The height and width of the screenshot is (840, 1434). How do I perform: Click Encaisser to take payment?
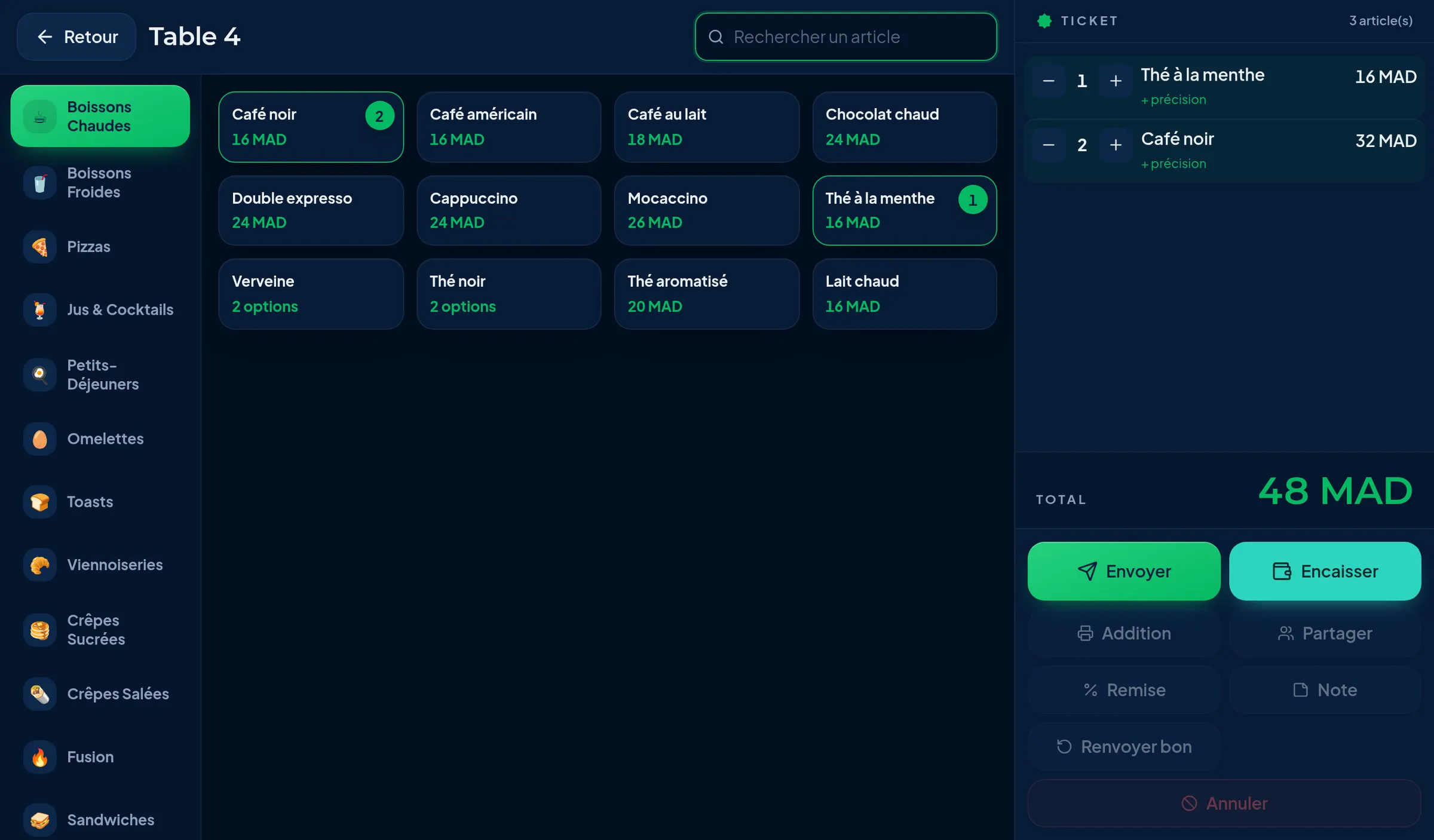pyautogui.click(x=1325, y=571)
